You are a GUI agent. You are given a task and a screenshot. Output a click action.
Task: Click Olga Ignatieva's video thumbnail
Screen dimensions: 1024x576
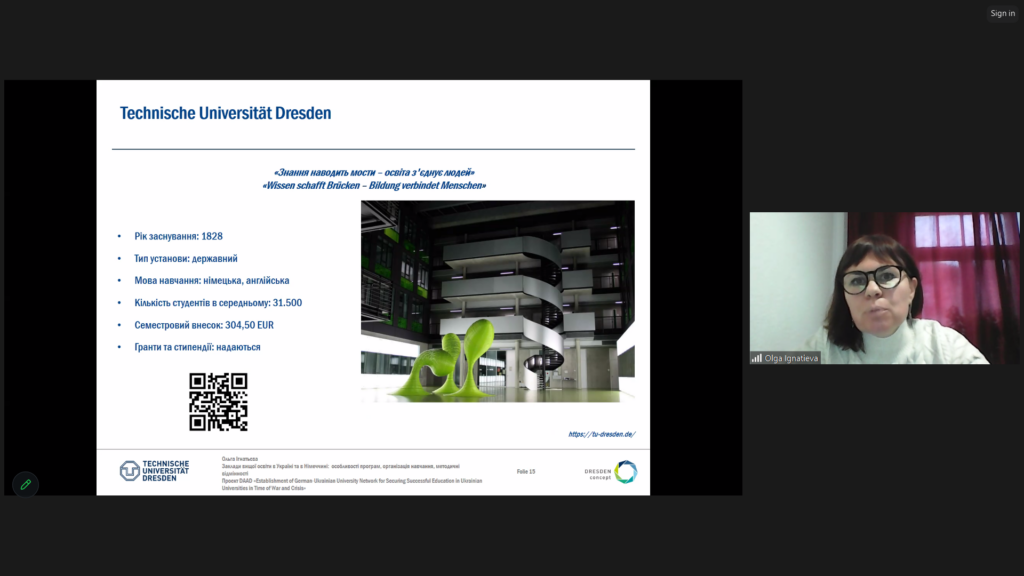pyautogui.click(x=884, y=288)
